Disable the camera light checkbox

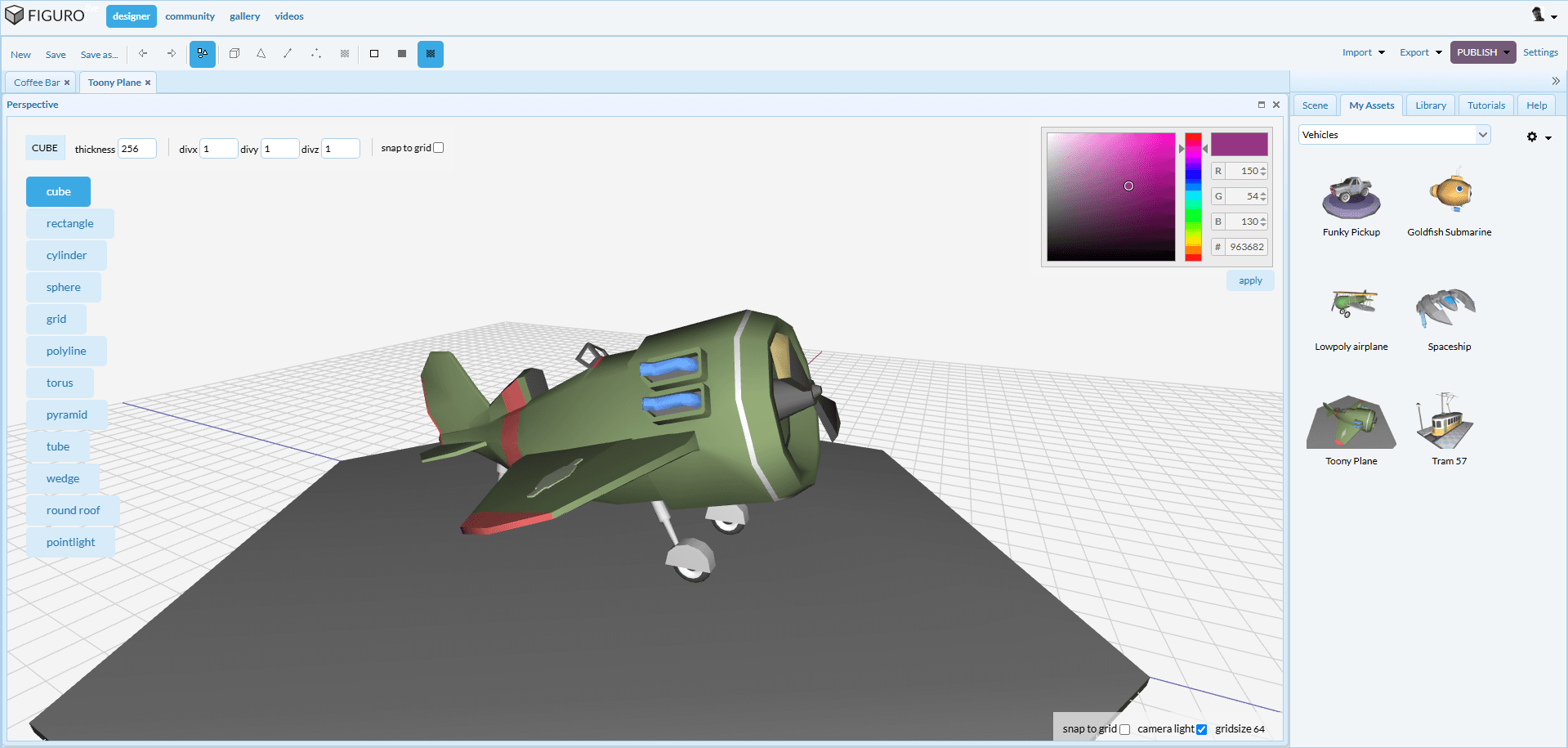pyautogui.click(x=1202, y=729)
